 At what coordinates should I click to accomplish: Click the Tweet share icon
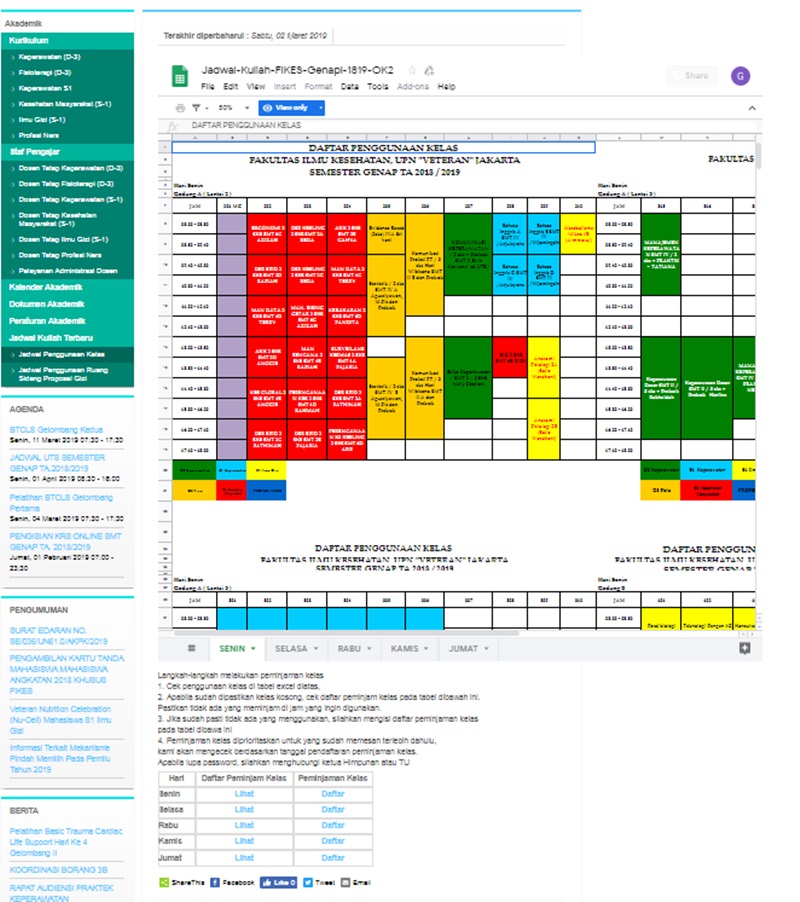306,883
